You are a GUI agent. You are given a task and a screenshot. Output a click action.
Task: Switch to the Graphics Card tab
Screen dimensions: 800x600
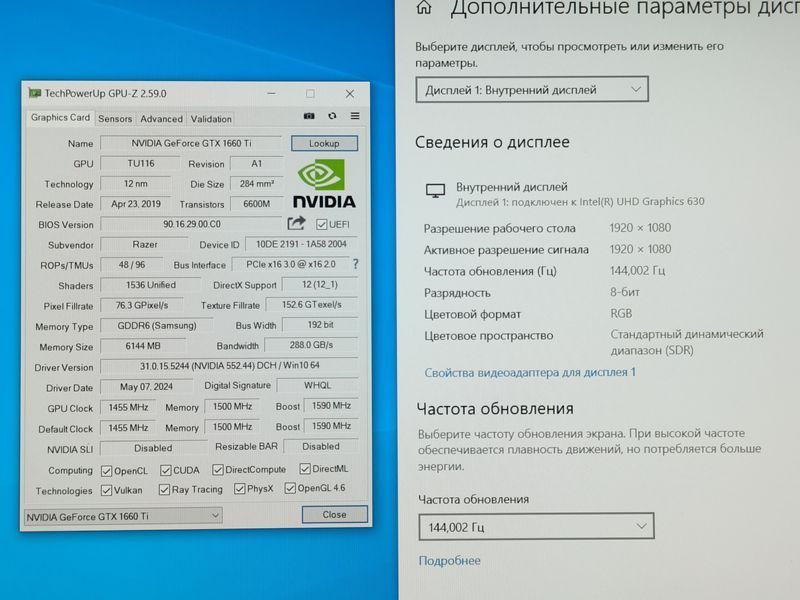click(x=60, y=117)
